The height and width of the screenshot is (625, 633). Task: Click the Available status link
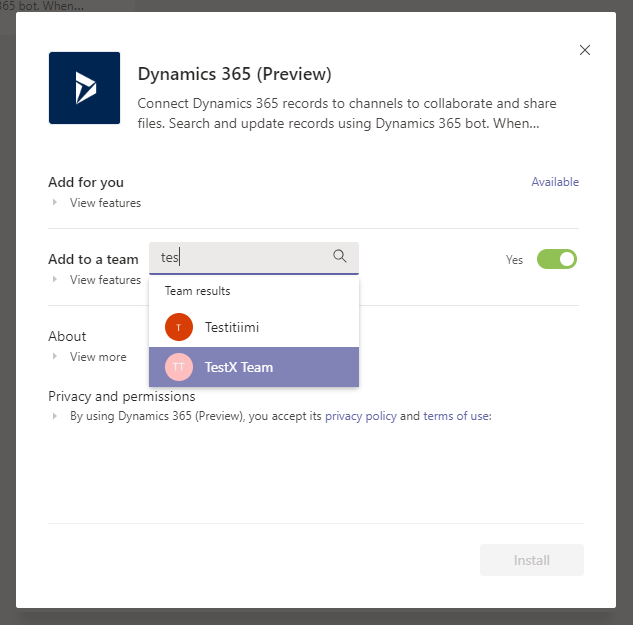pos(555,182)
